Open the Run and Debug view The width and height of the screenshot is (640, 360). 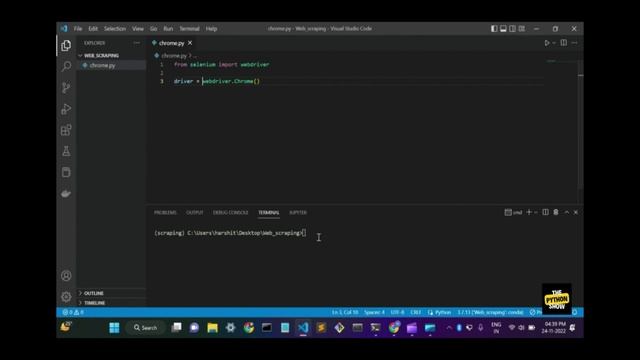click(66, 109)
